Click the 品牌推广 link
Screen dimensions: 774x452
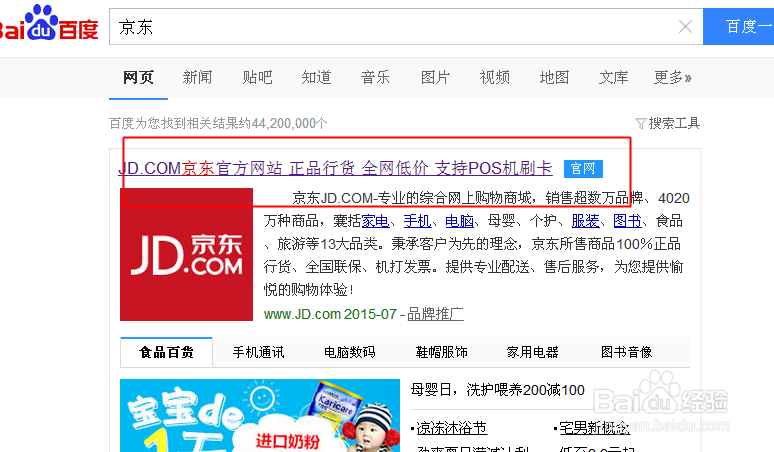[435, 314]
